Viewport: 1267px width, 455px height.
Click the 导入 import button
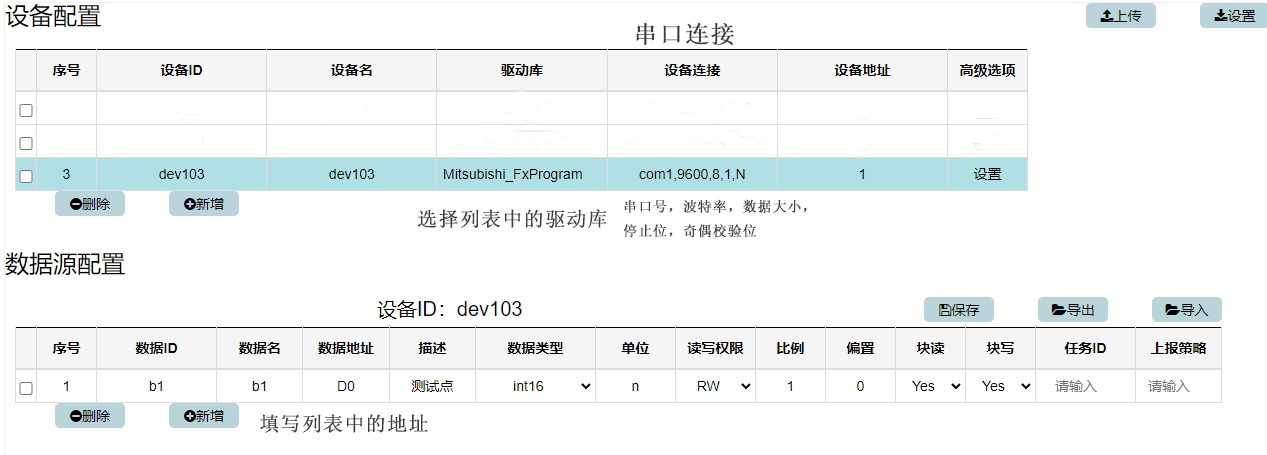click(1186, 310)
